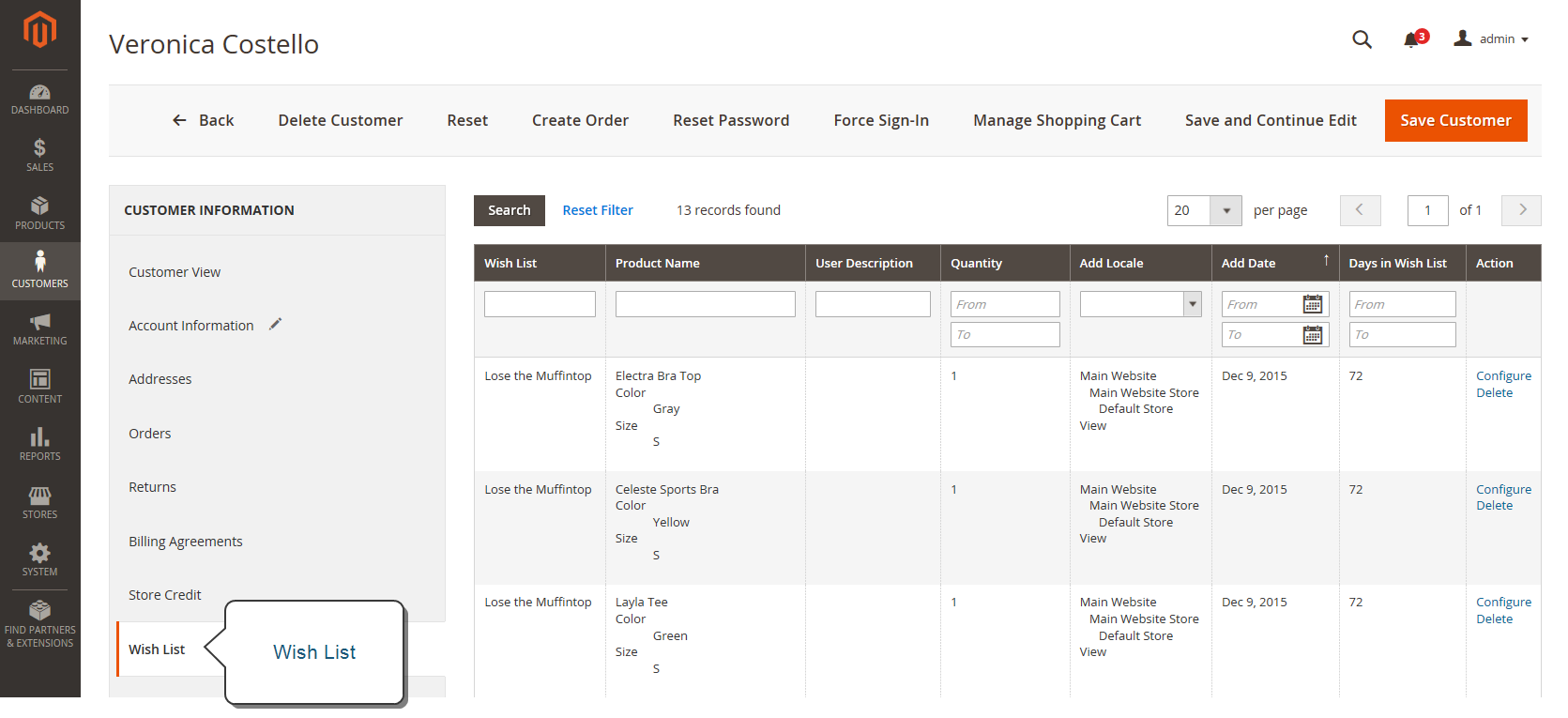Image resolution: width=1568 pixels, height=718 pixels.
Task: Click the Save Customer button
Action: tap(1455, 120)
